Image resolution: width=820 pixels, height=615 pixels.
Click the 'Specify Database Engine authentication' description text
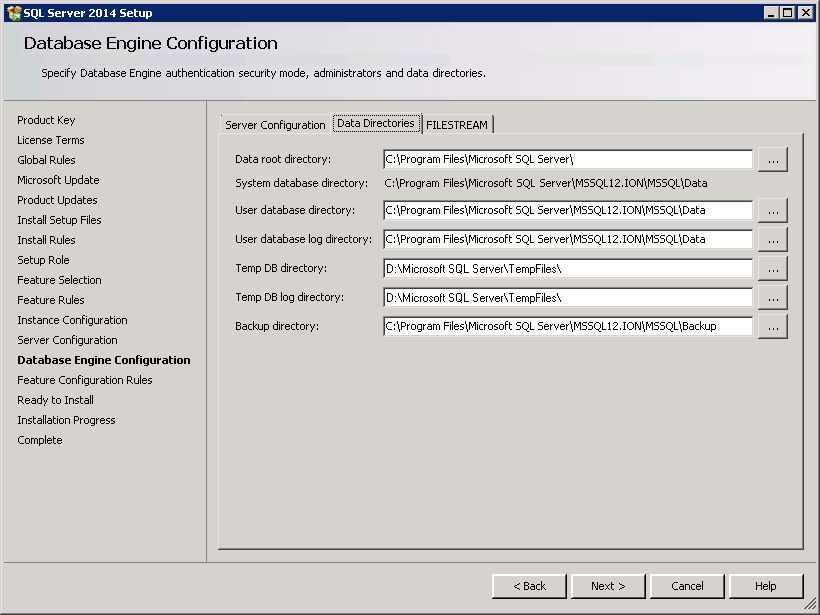(x=264, y=73)
